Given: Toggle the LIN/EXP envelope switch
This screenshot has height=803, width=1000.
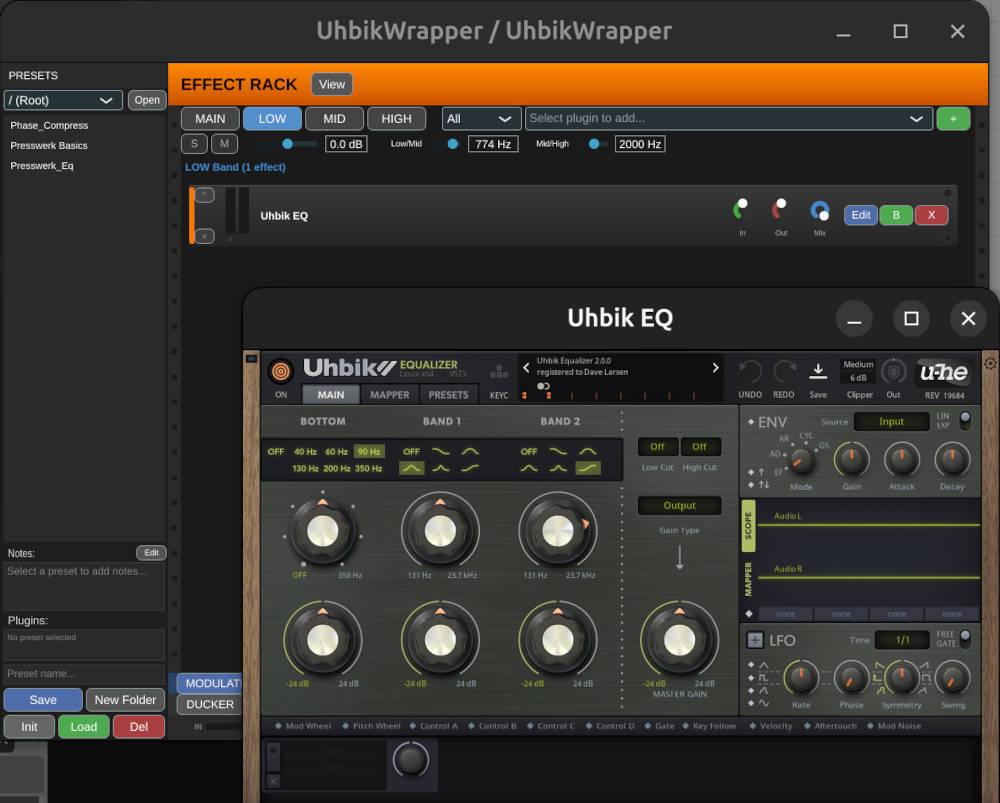Looking at the screenshot, I should [x=965, y=420].
